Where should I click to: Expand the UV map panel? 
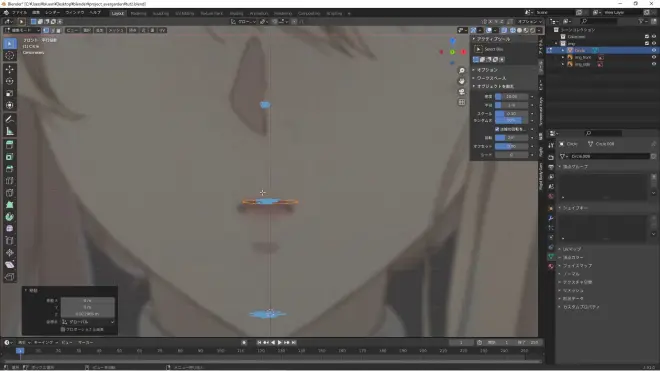[572, 249]
